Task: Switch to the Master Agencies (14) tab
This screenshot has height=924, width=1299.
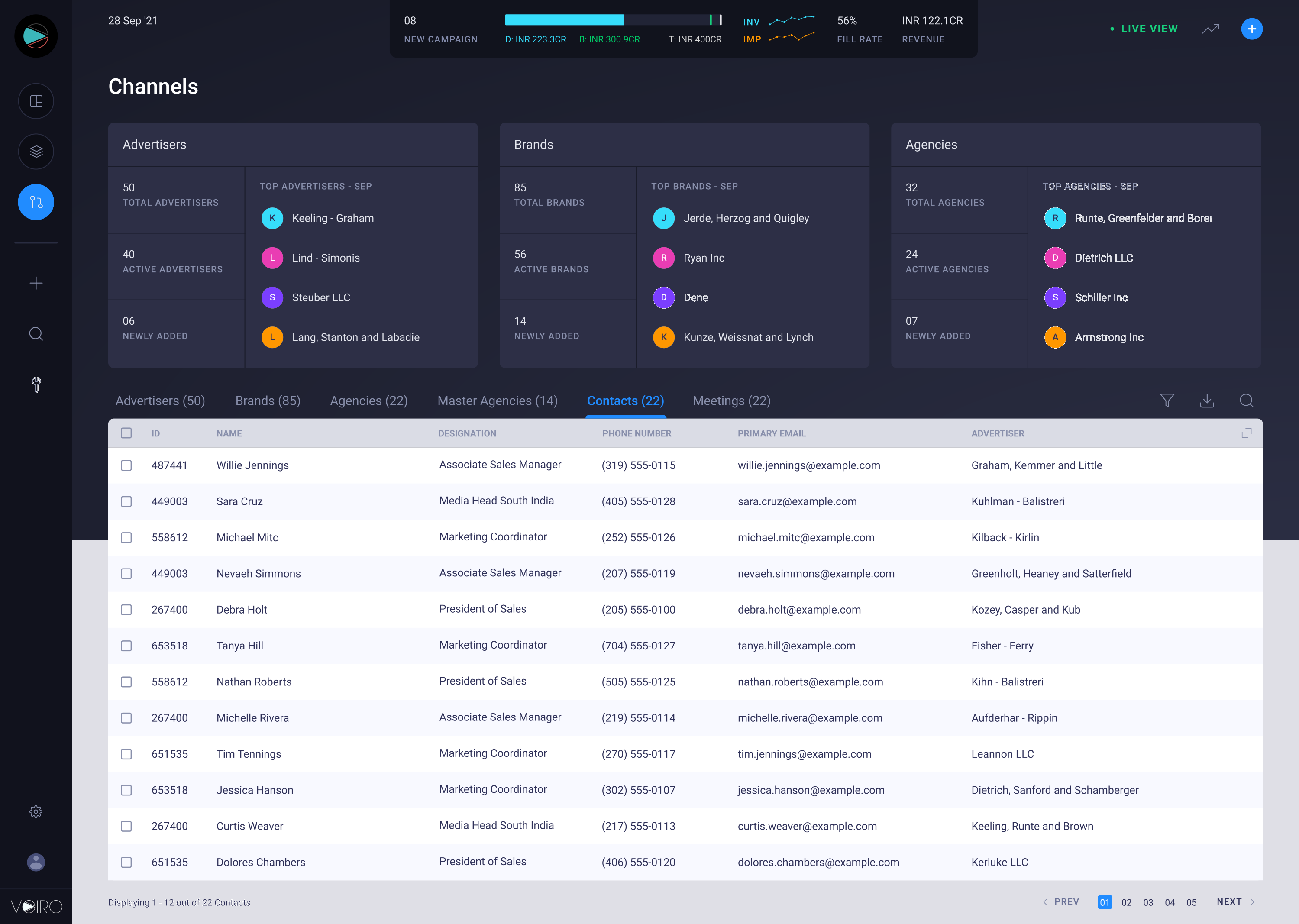Action: click(x=497, y=401)
